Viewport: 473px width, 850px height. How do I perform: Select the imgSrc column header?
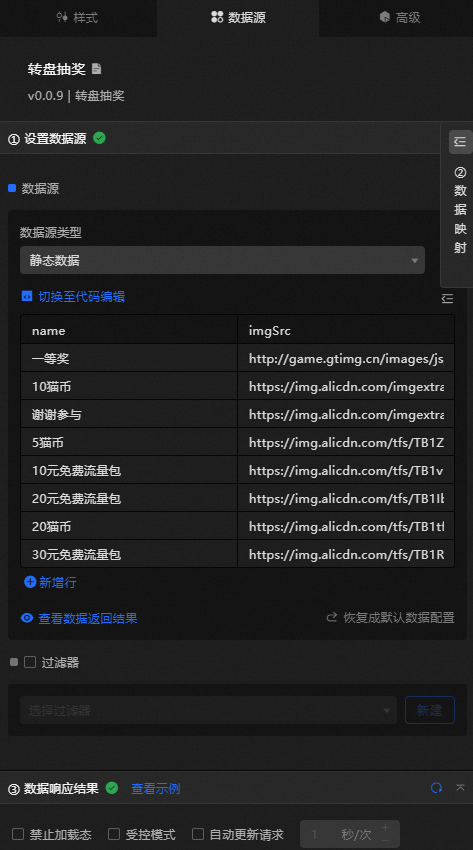click(346, 330)
